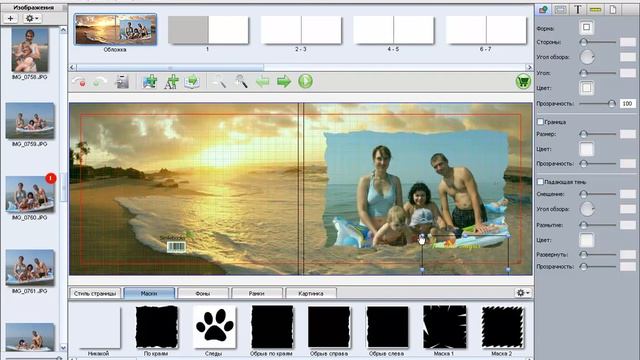Add a new image box

(150, 82)
